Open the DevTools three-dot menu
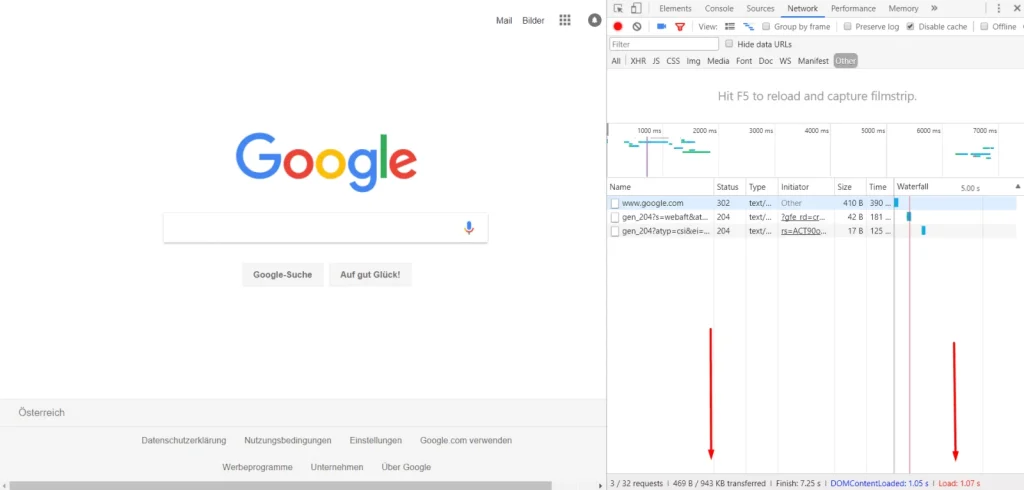The height and width of the screenshot is (490, 1024). point(999,8)
